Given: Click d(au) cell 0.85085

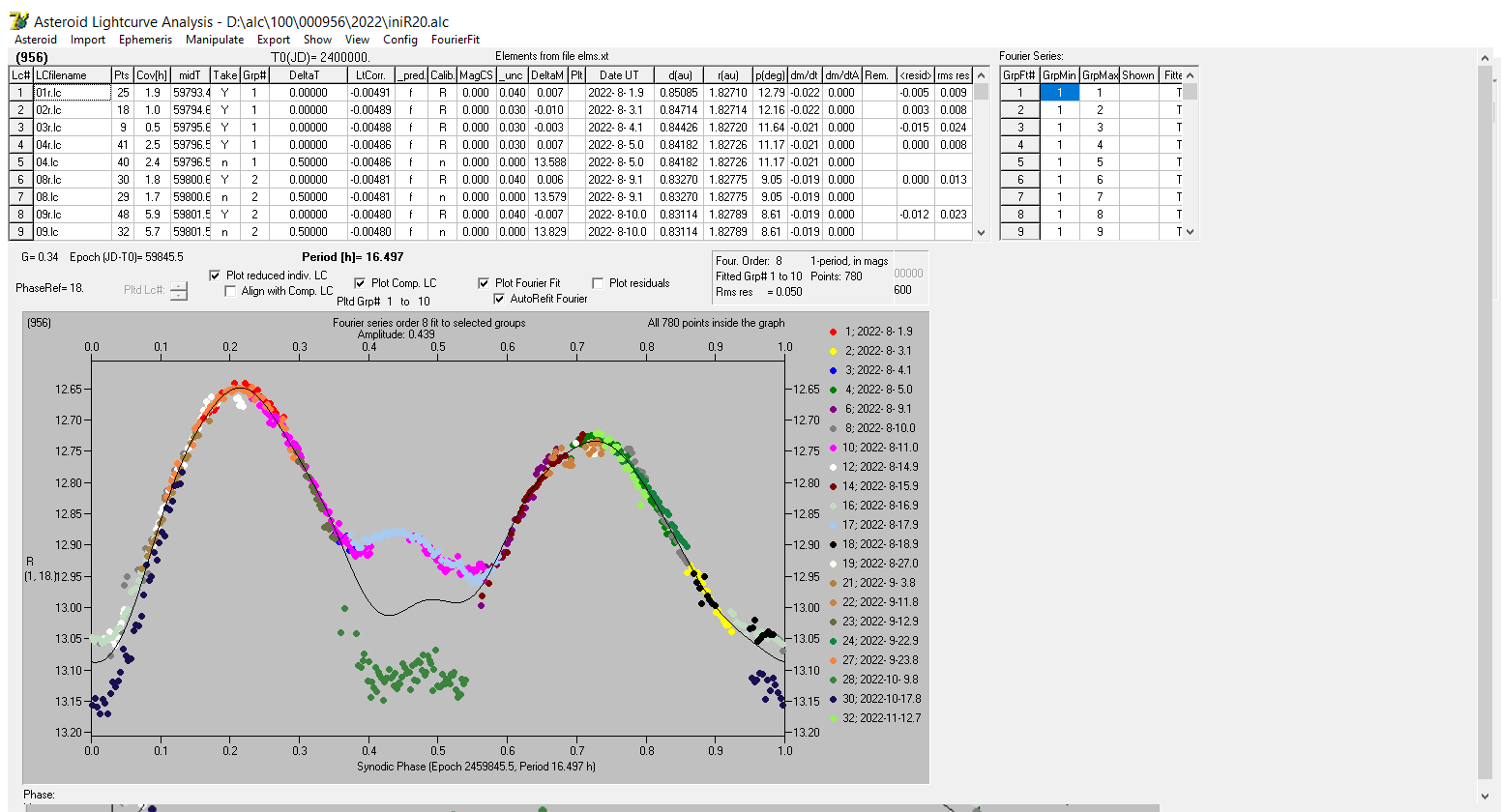Looking at the screenshot, I should click(x=678, y=93).
